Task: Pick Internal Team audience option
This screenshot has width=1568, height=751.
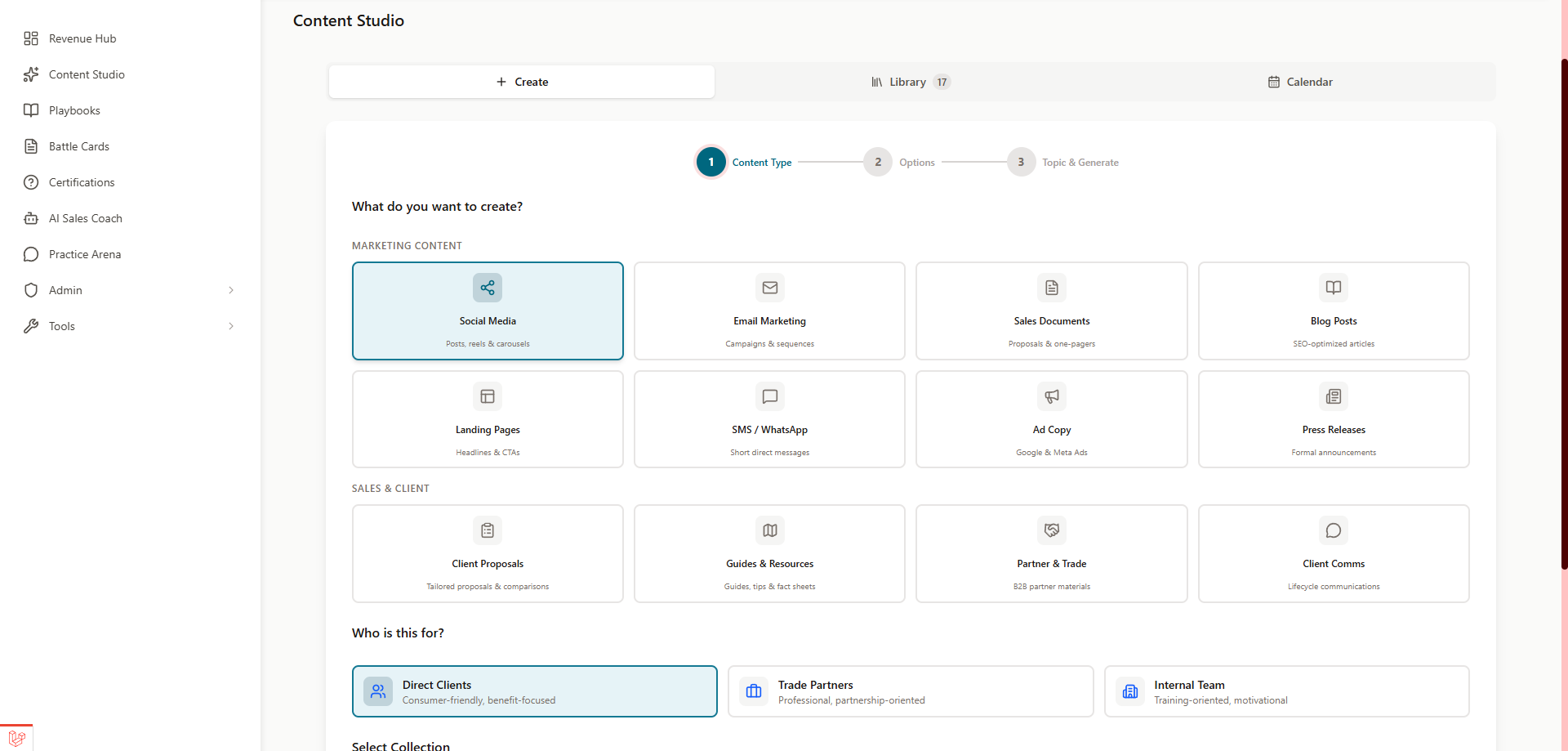Action: [x=1286, y=691]
